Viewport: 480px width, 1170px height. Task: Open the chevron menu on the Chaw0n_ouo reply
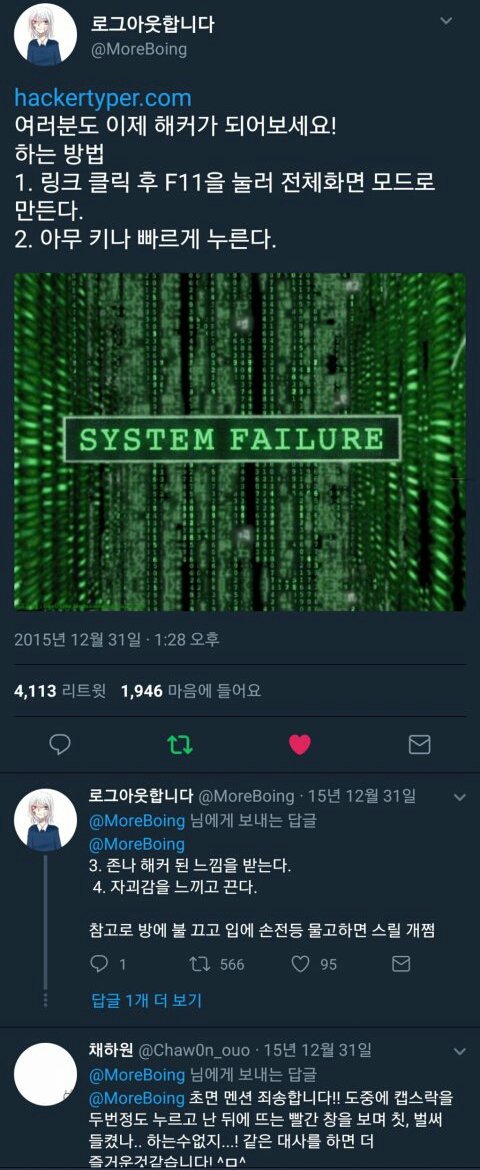(460, 1051)
